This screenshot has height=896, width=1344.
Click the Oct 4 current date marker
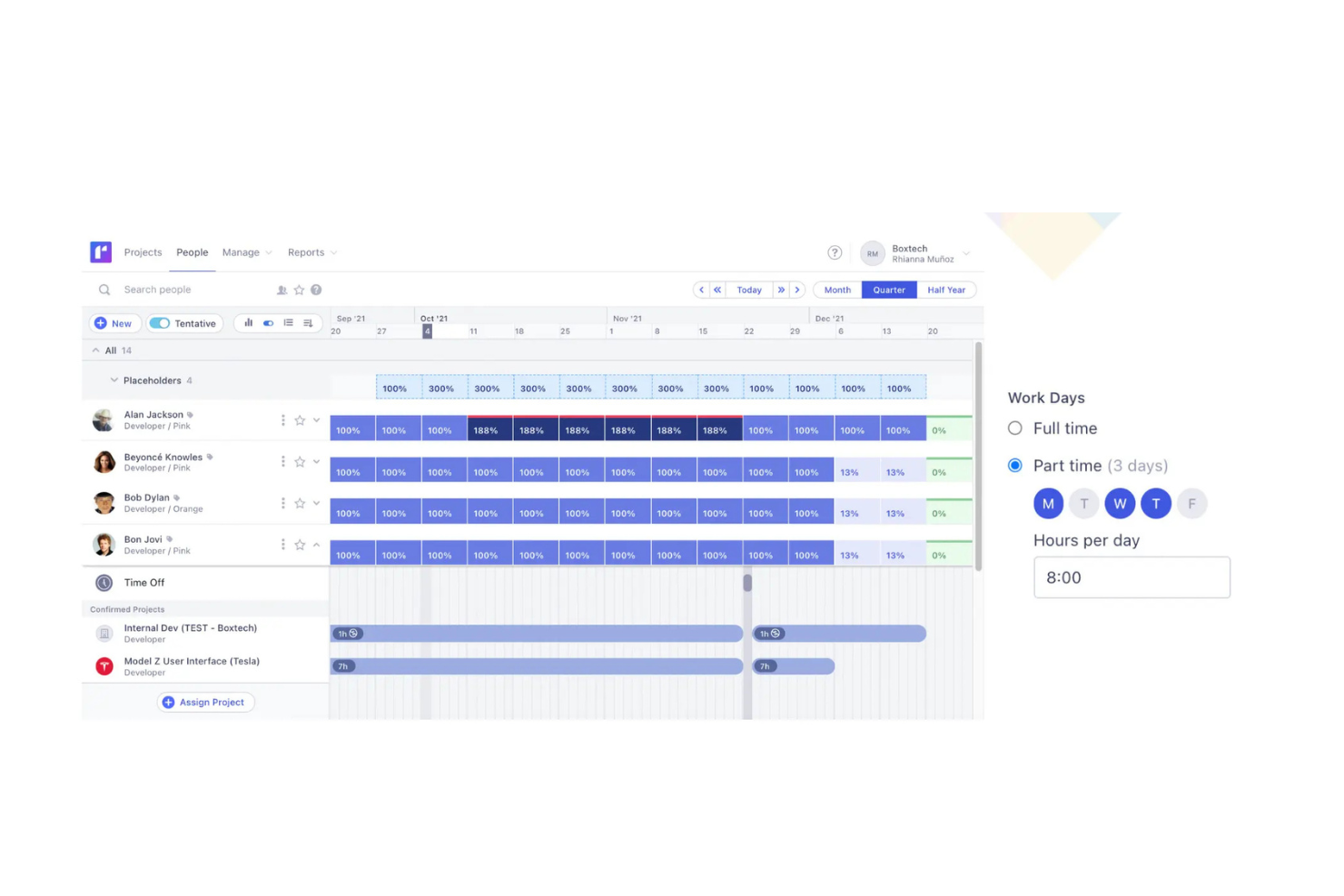click(x=427, y=331)
